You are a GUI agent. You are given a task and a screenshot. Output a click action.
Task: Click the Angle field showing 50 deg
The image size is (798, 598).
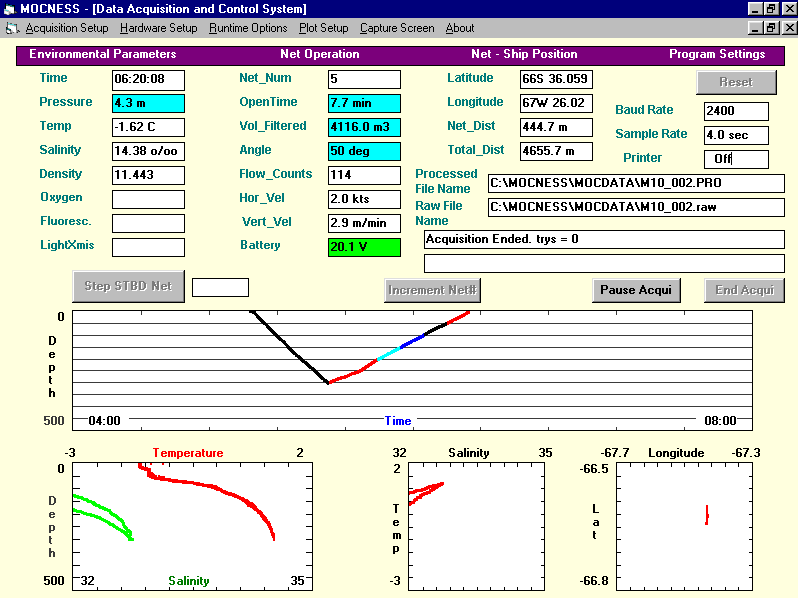pos(364,151)
